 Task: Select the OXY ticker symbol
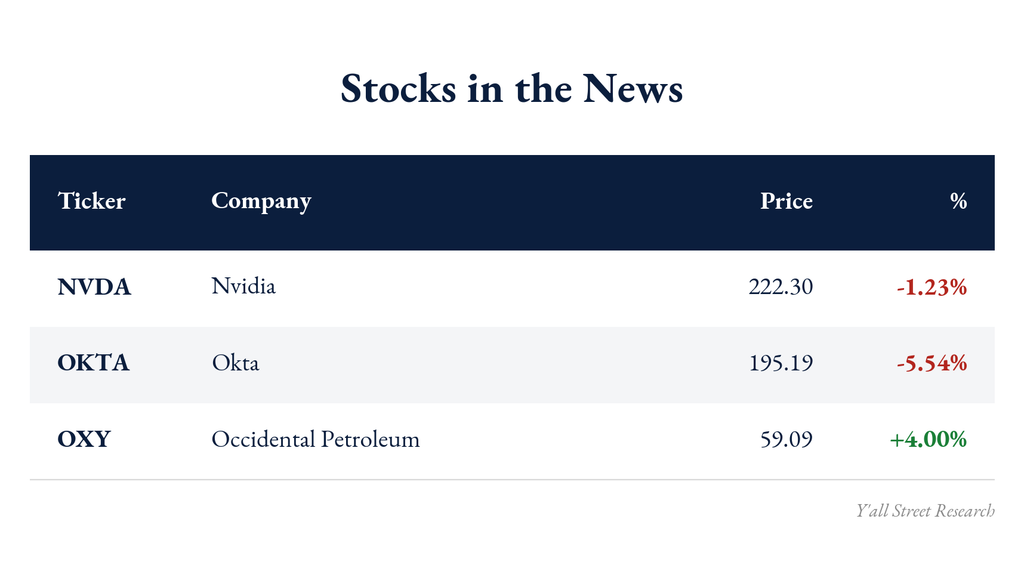(84, 438)
